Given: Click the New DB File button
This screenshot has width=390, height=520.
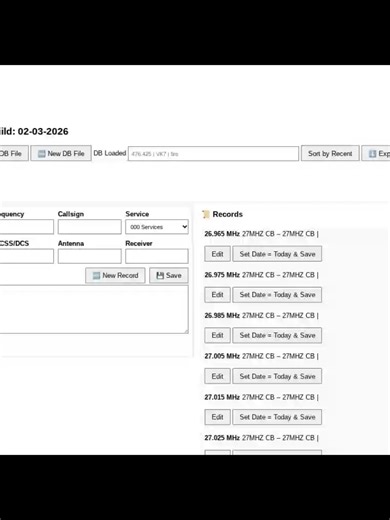Looking at the screenshot, I should pos(61,153).
